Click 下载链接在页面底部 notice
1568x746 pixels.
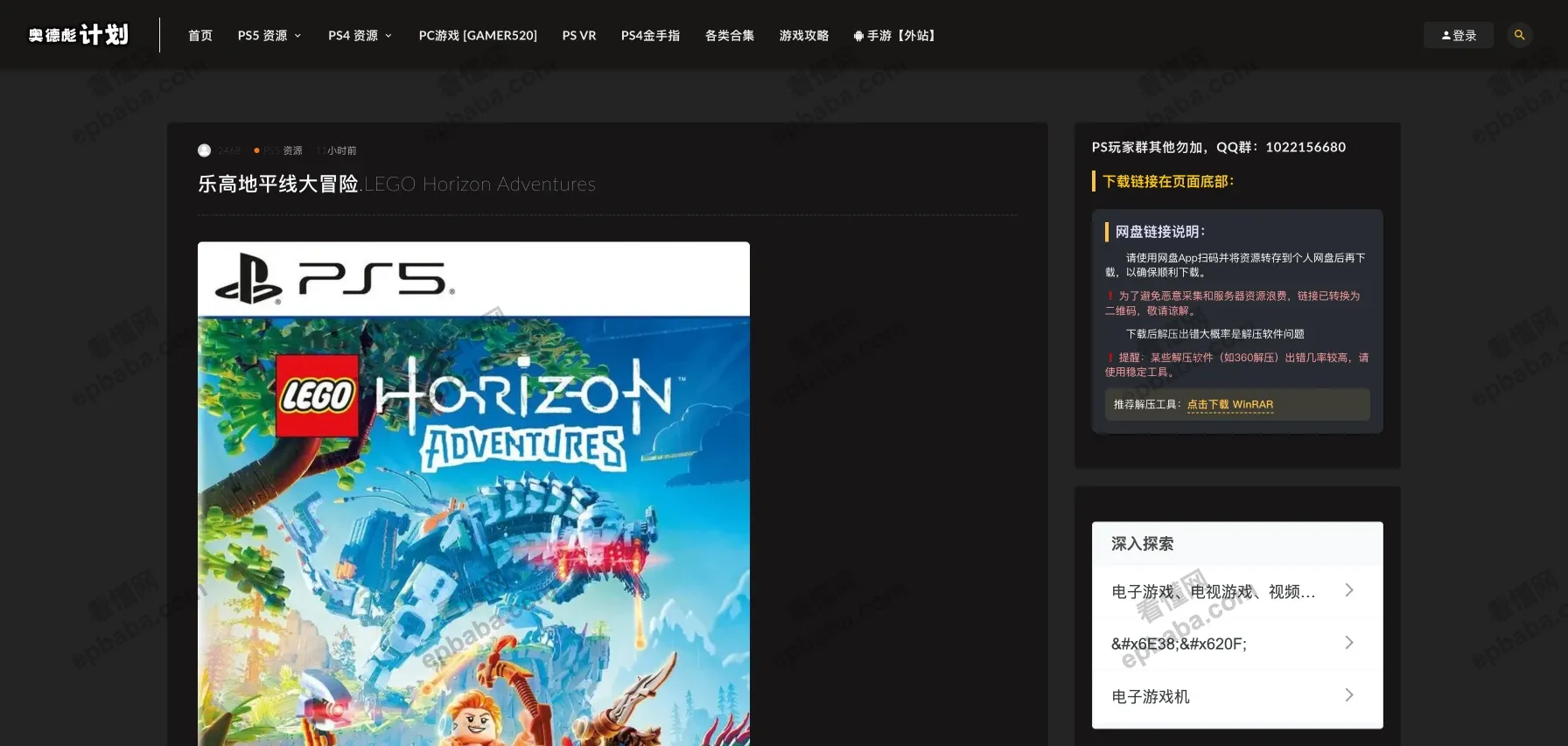pyautogui.click(x=1168, y=181)
